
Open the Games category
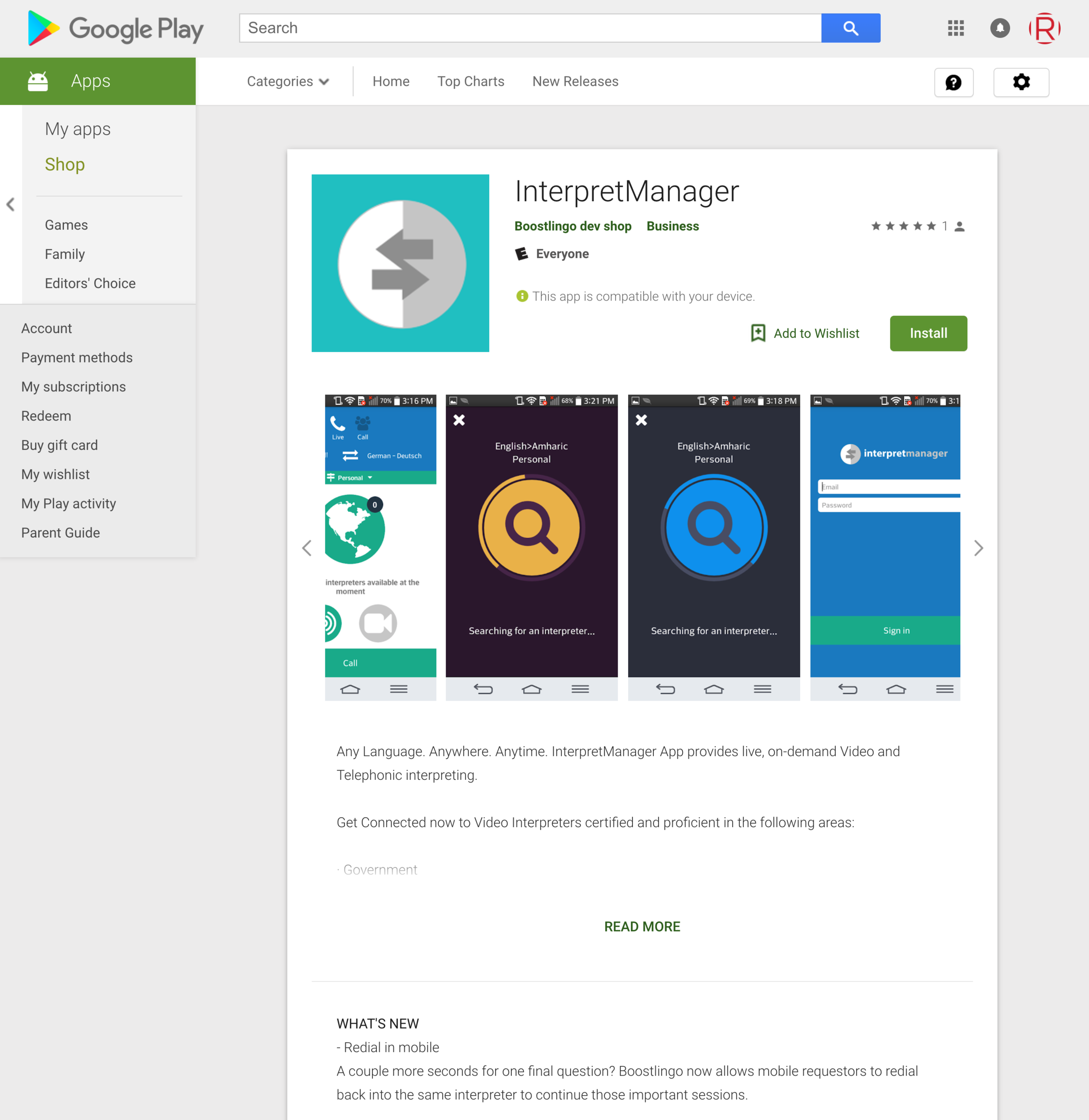66,225
